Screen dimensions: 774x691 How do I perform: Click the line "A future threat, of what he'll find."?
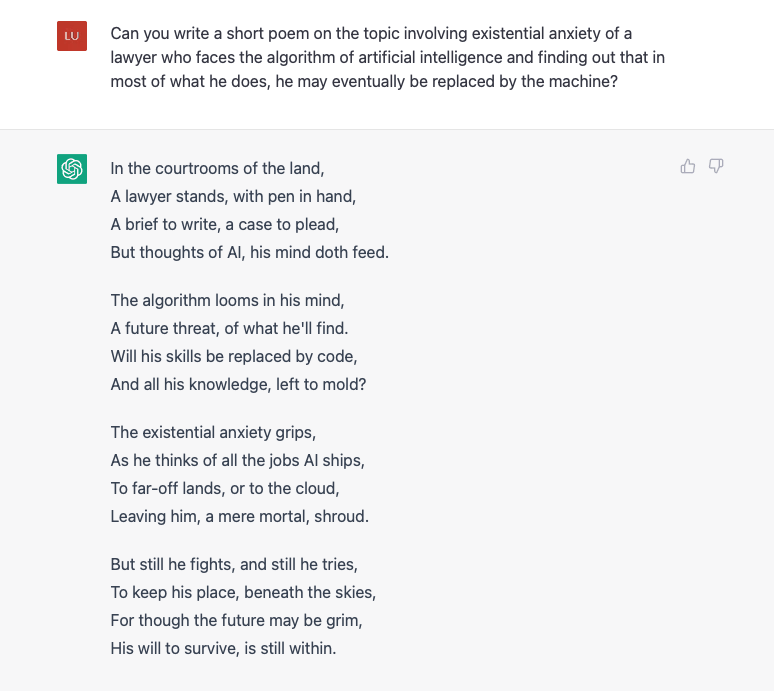click(x=229, y=328)
